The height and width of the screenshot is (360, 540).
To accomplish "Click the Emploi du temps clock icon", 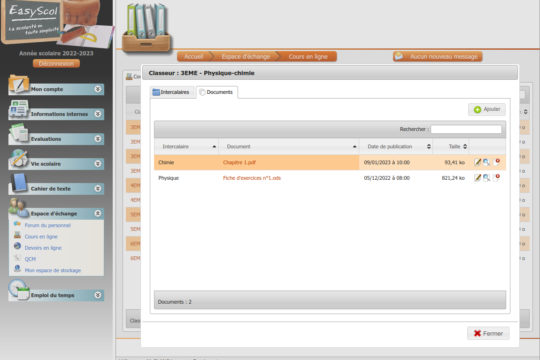I will (19, 289).
